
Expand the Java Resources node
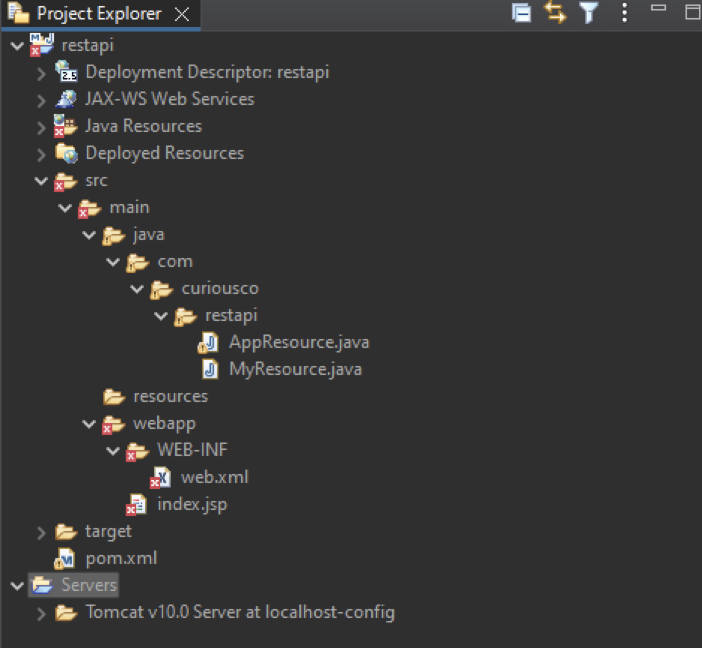point(41,127)
